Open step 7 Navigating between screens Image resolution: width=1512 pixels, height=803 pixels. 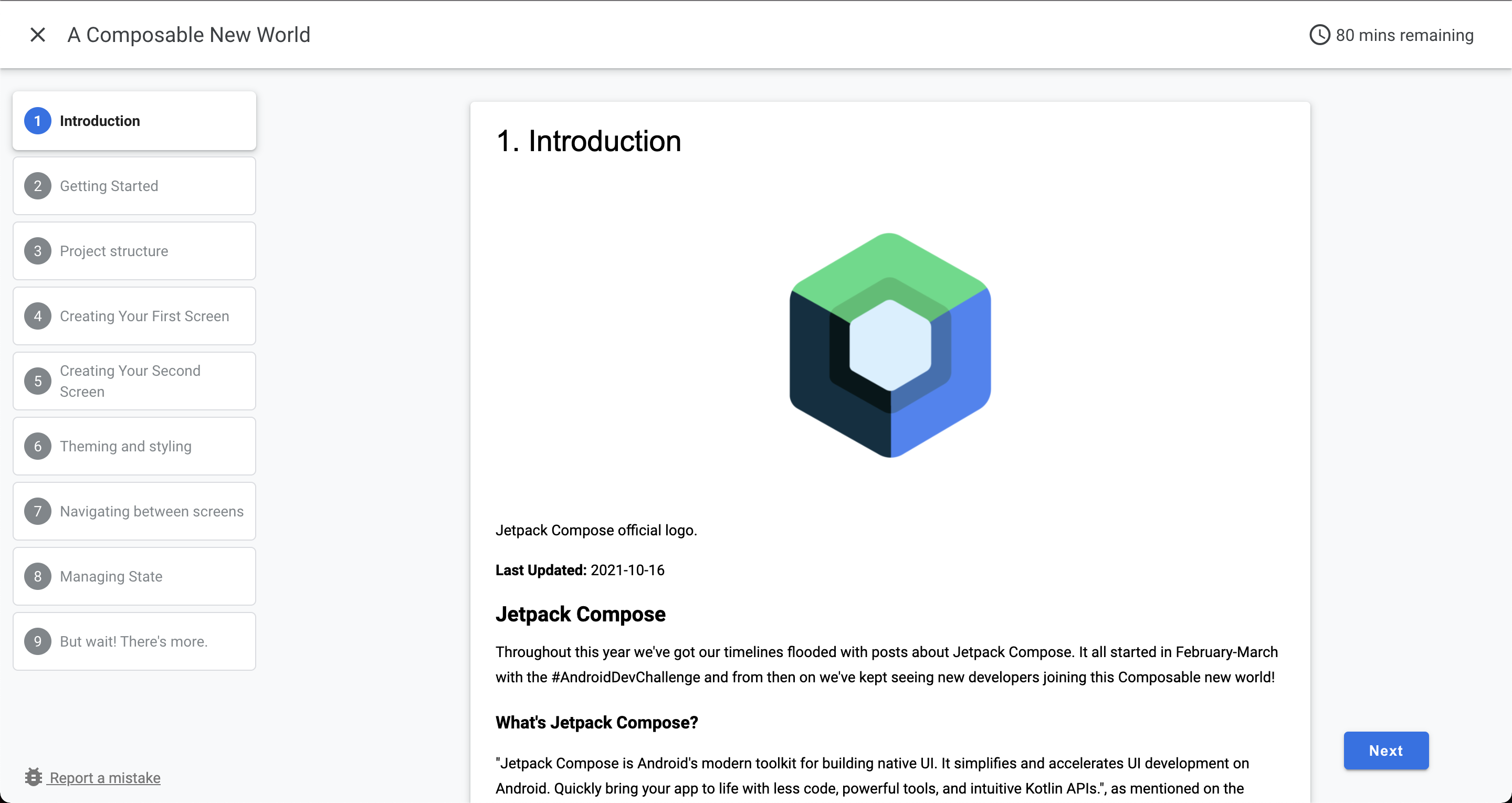pos(134,511)
